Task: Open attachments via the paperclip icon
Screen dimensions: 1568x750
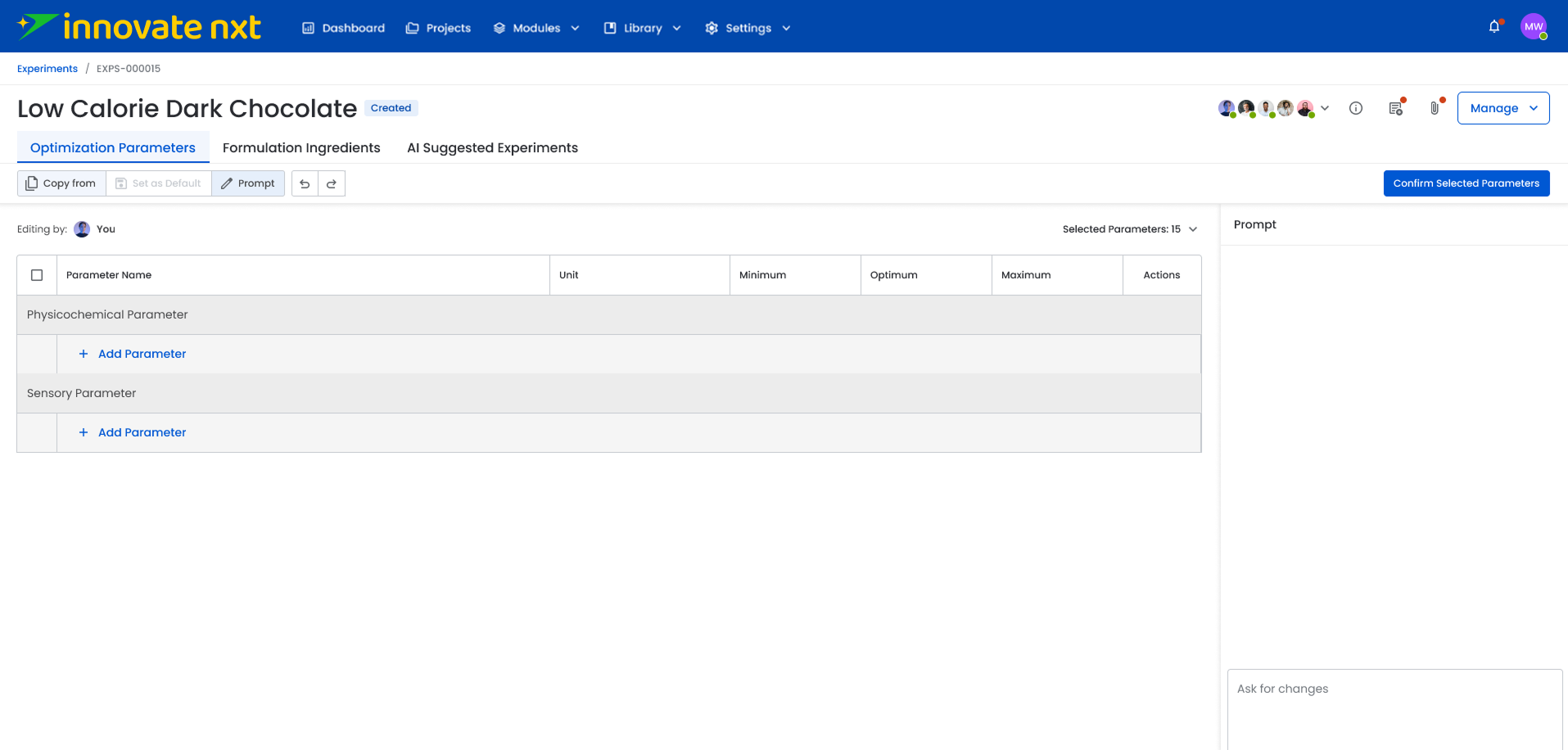Action: (x=1435, y=107)
